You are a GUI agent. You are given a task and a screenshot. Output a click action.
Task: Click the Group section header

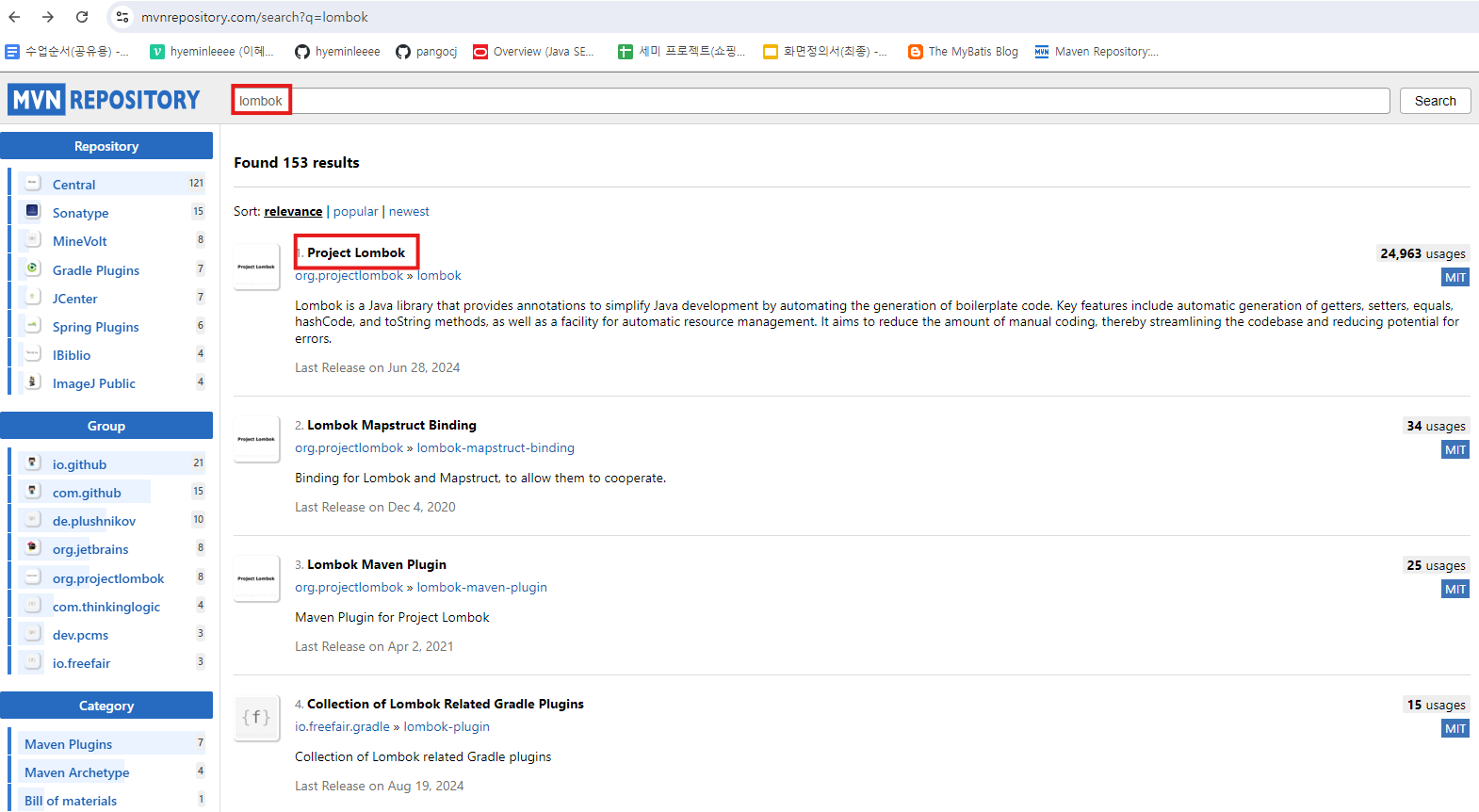pos(106,426)
